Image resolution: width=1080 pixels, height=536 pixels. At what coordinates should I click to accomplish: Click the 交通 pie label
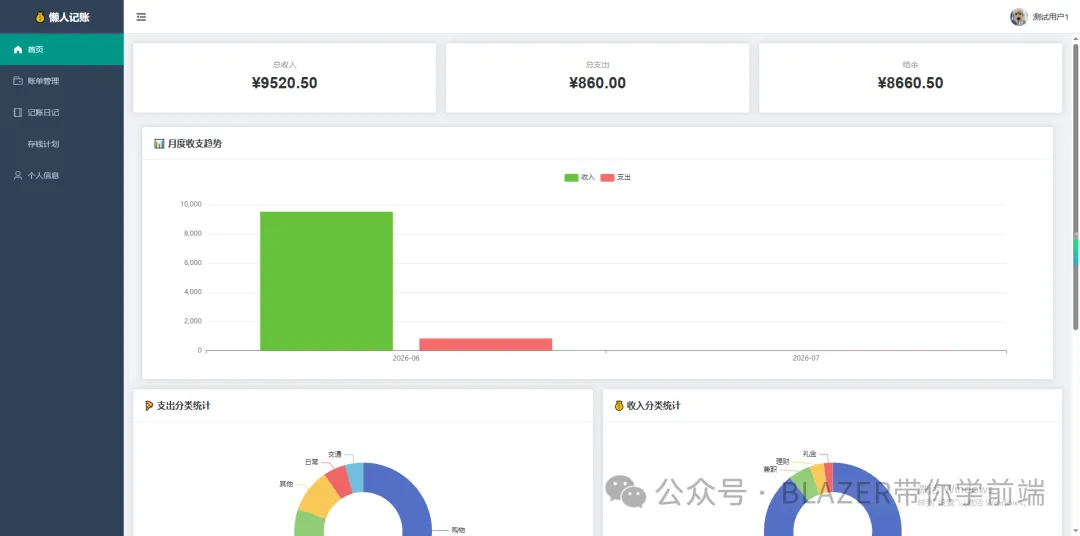tap(335, 454)
